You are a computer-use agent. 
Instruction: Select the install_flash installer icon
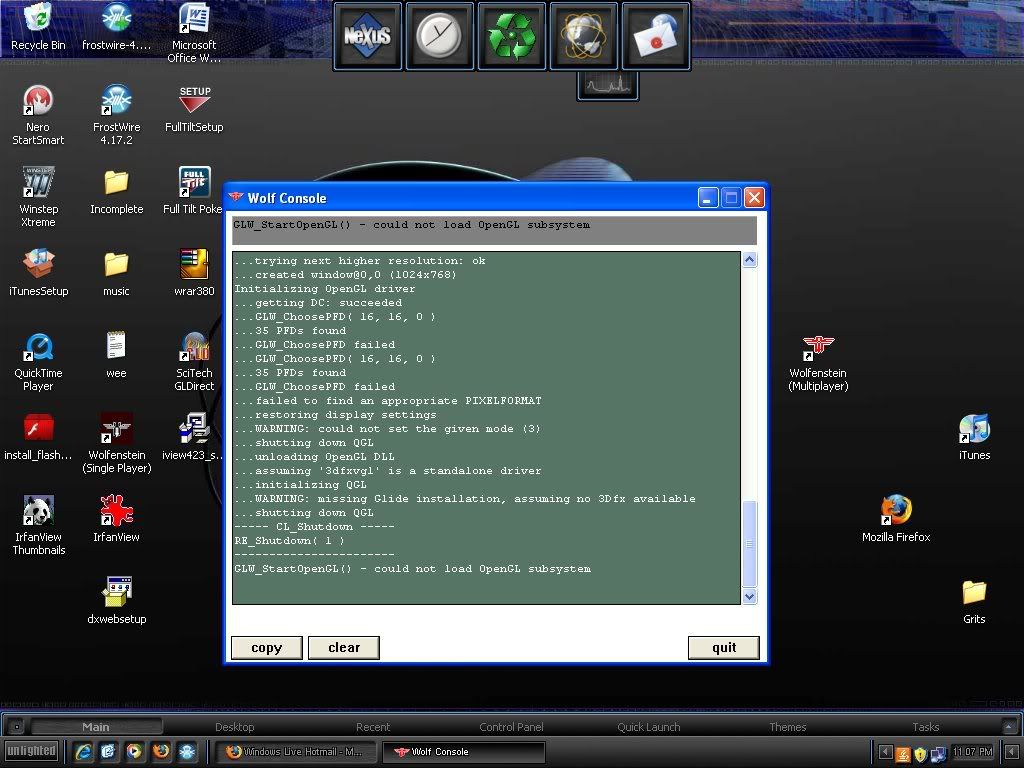pos(38,438)
